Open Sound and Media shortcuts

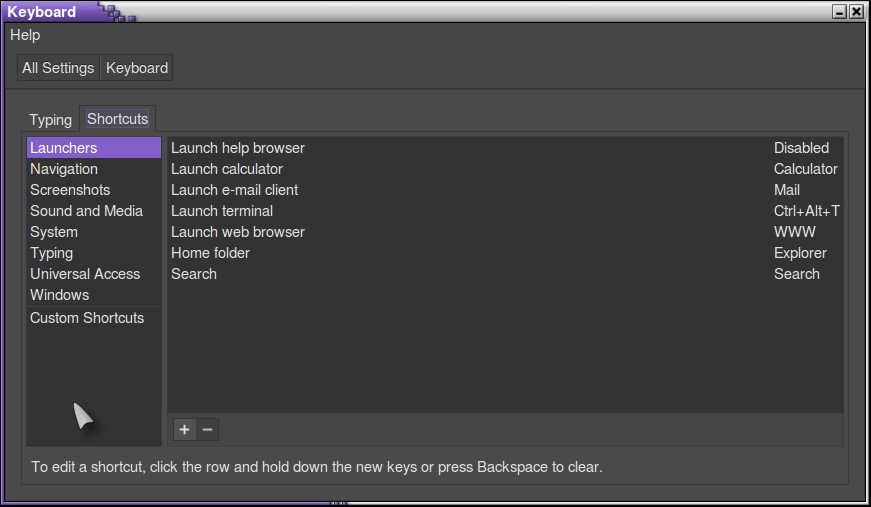tap(86, 211)
